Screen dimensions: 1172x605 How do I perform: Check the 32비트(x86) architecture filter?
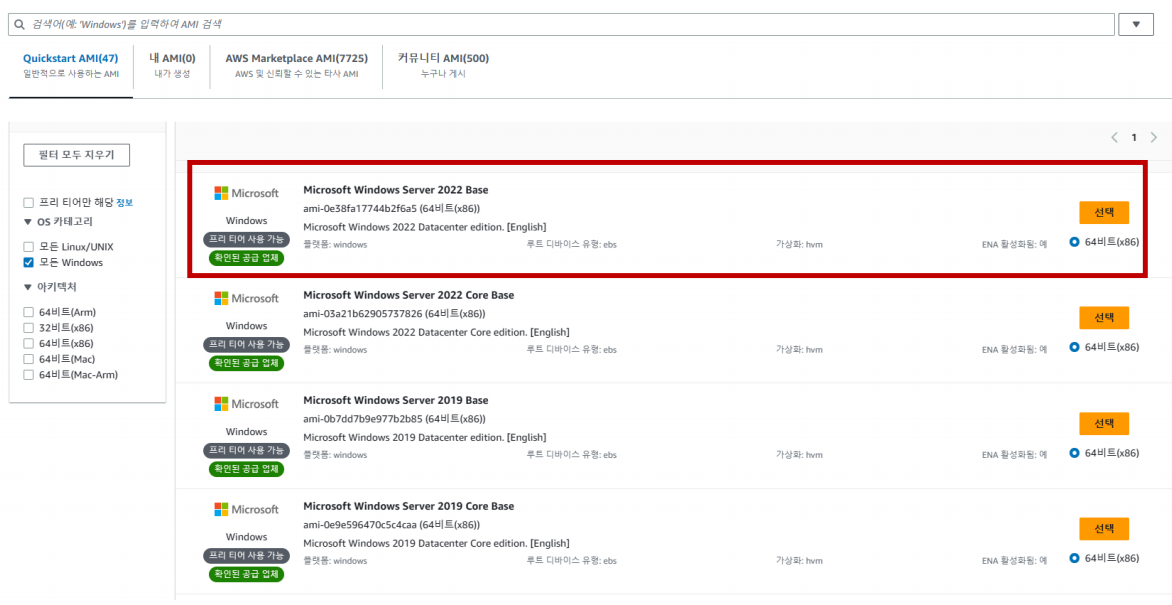tap(28, 328)
